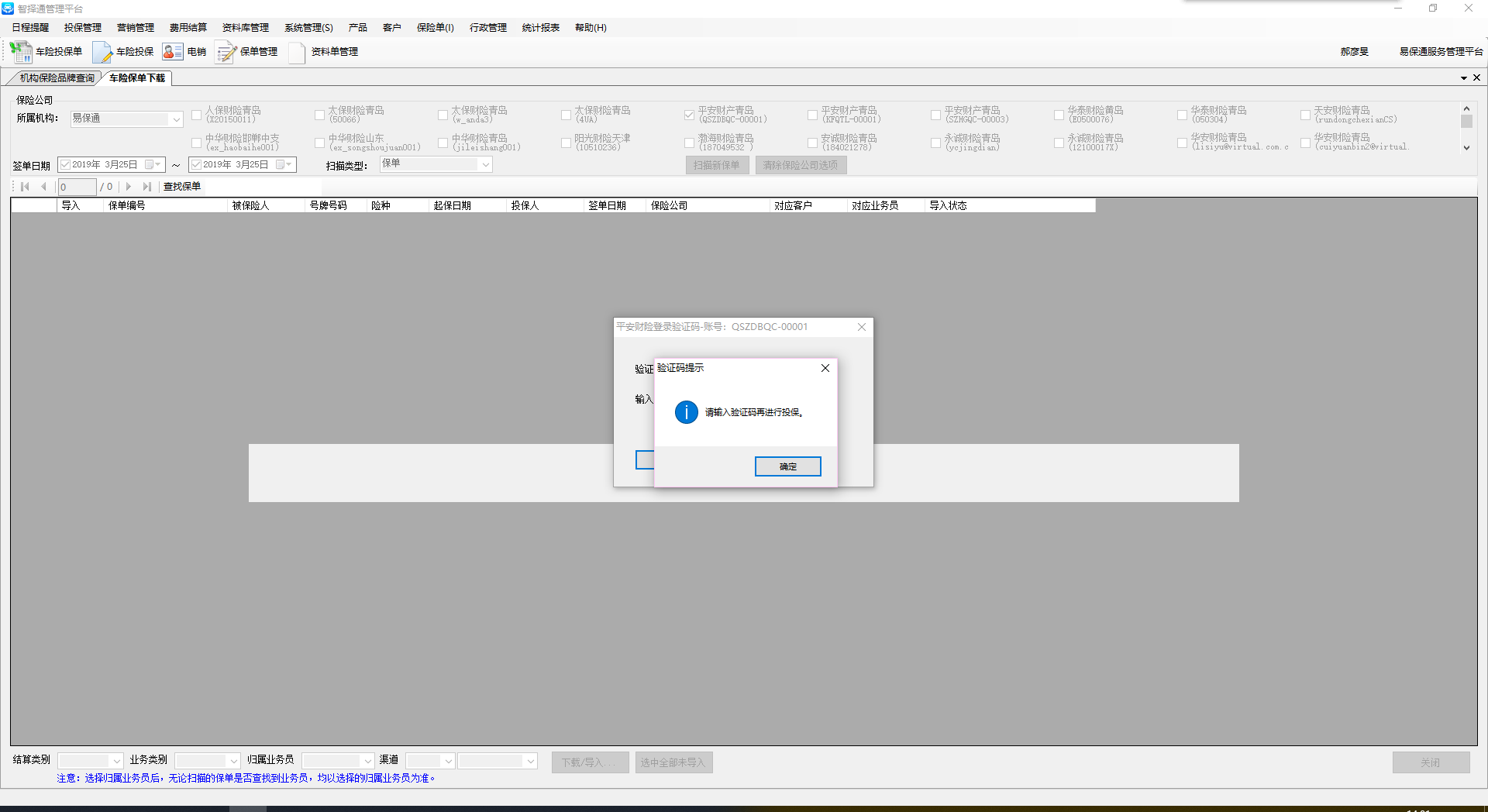Tick the 安诚财险青岛 (184021278) checkbox
This screenshot has height=812, width=1488.
coord(812,143)
